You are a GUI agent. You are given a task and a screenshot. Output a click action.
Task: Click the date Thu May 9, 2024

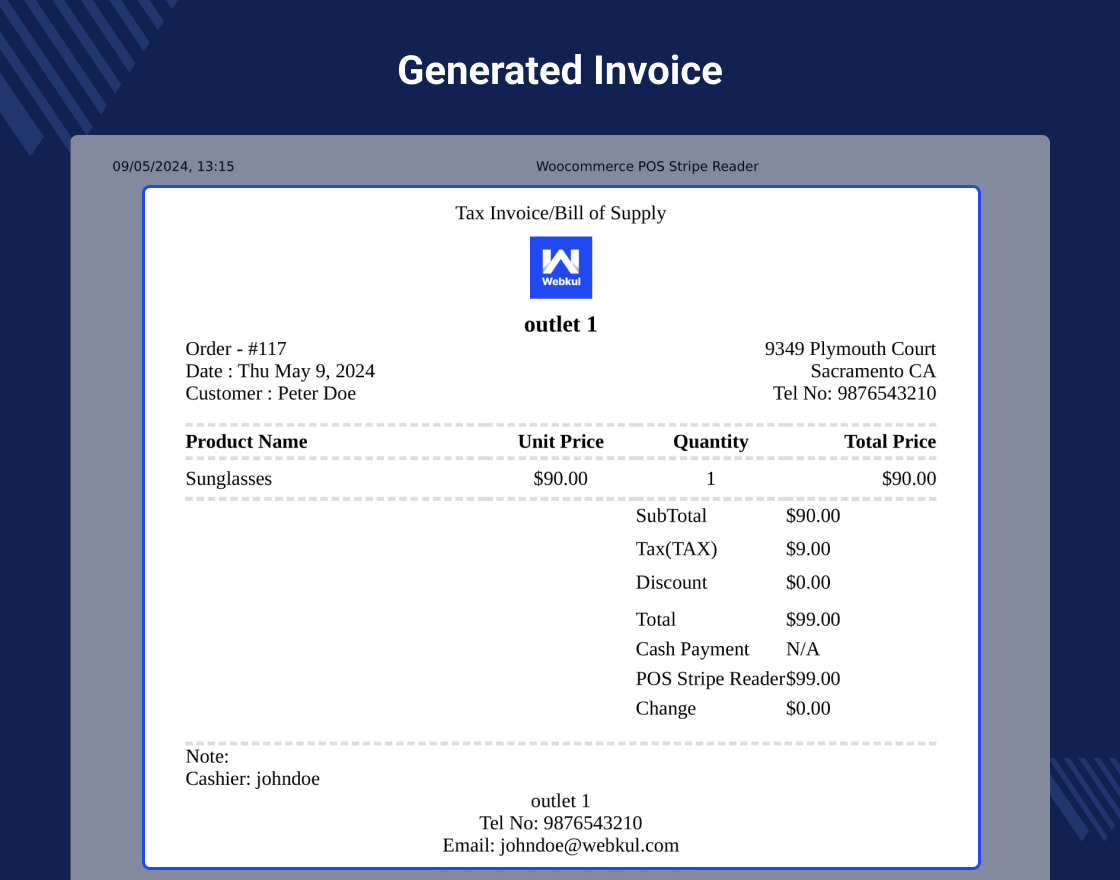coord(279,371)
